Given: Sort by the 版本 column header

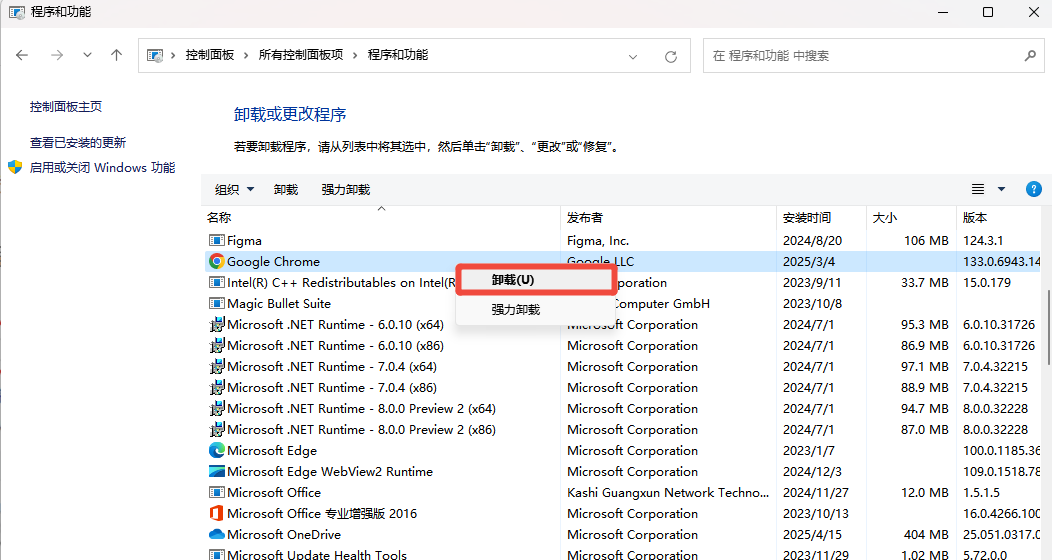Looking at the screenshot, I should (999, 217).
